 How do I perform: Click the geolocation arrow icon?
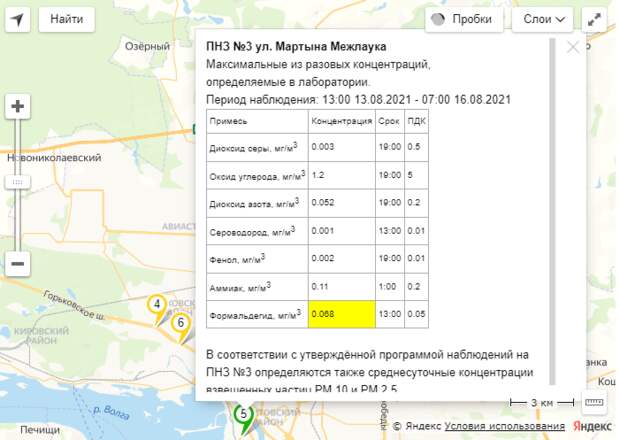(x=19, y=18)
